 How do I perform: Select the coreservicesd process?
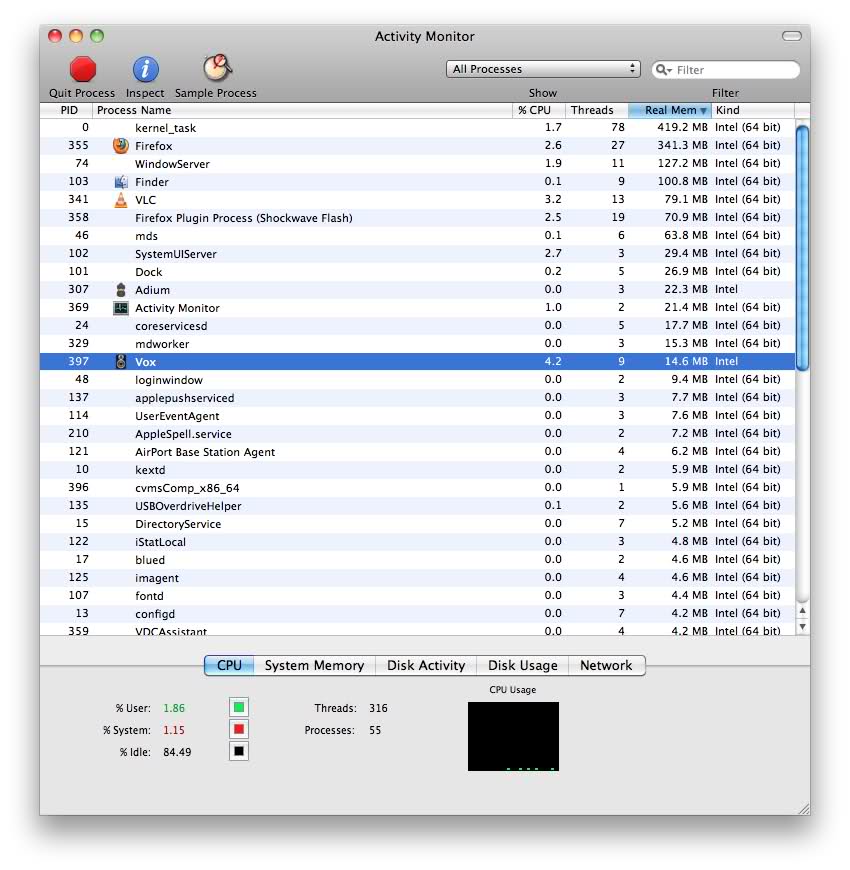[x=417, y=326]
